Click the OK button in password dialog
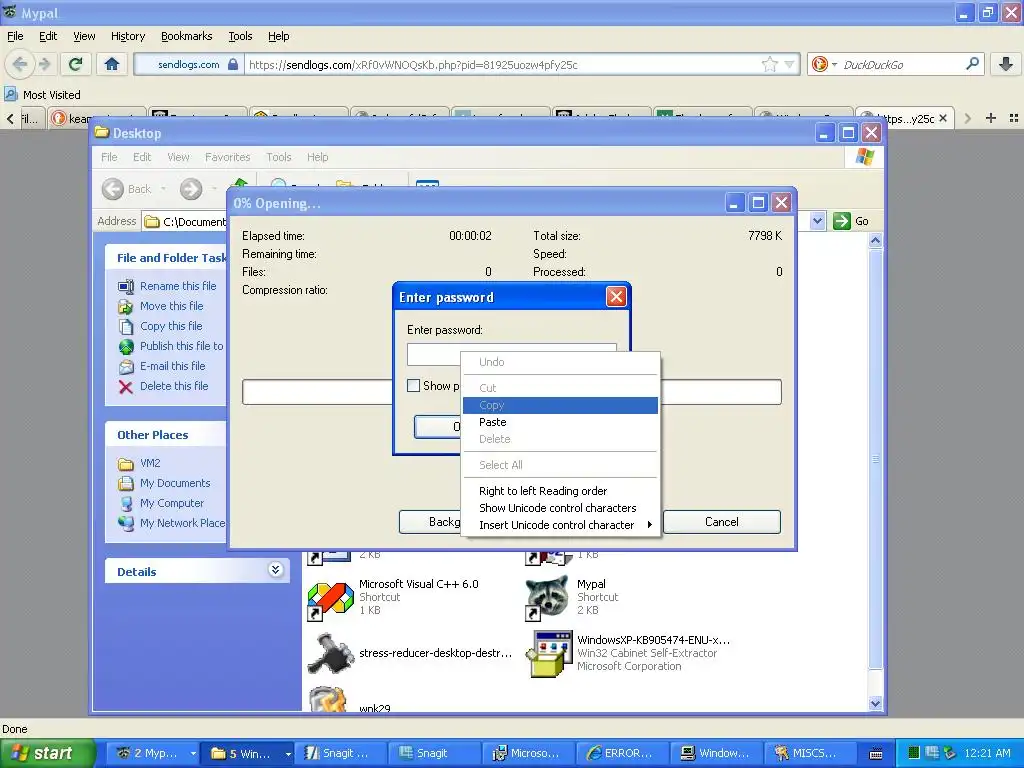Viewport: 1024px width, 768px height. pyautogui.click(x=438, y=426)
